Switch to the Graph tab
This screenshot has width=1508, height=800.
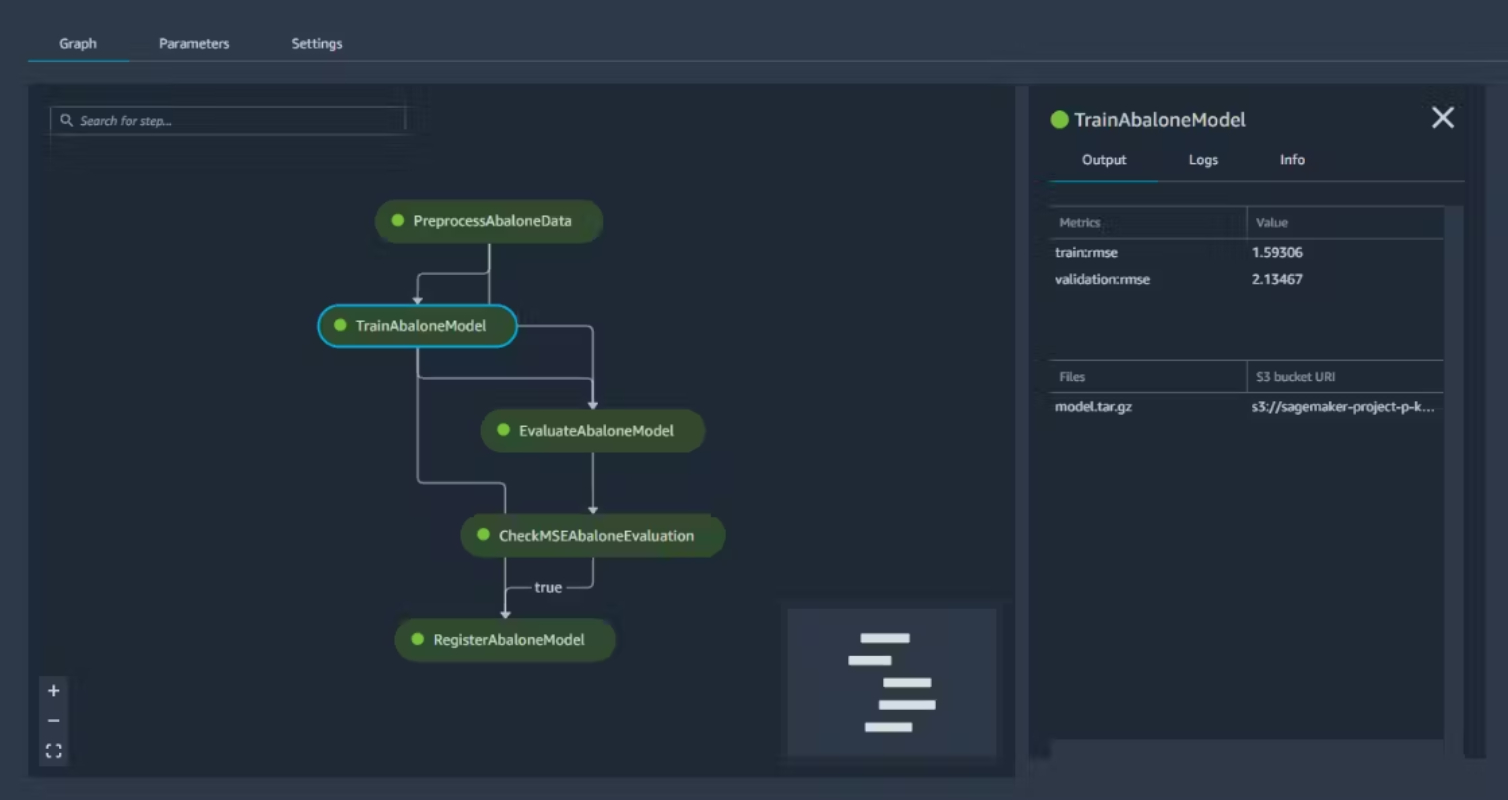[78, 44]
